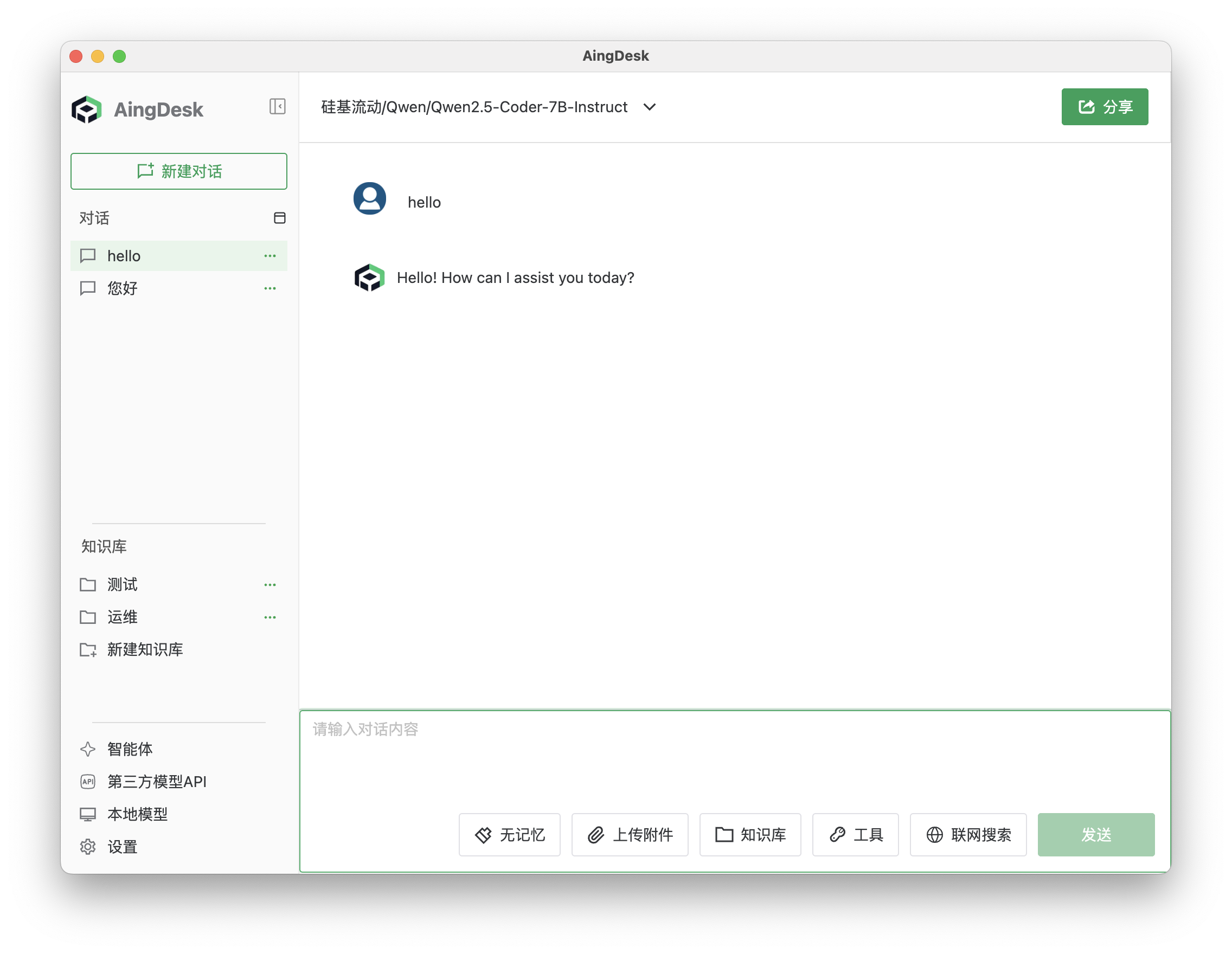Open options menu for the 测试 knowledge base
This screenshot has height=954, width=1232.
[270, 585]
